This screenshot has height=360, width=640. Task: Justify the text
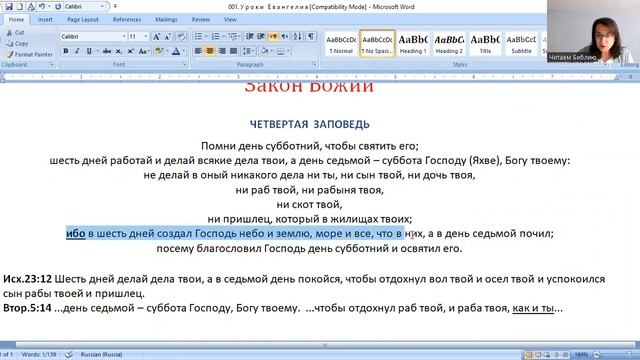coord(233,51)
